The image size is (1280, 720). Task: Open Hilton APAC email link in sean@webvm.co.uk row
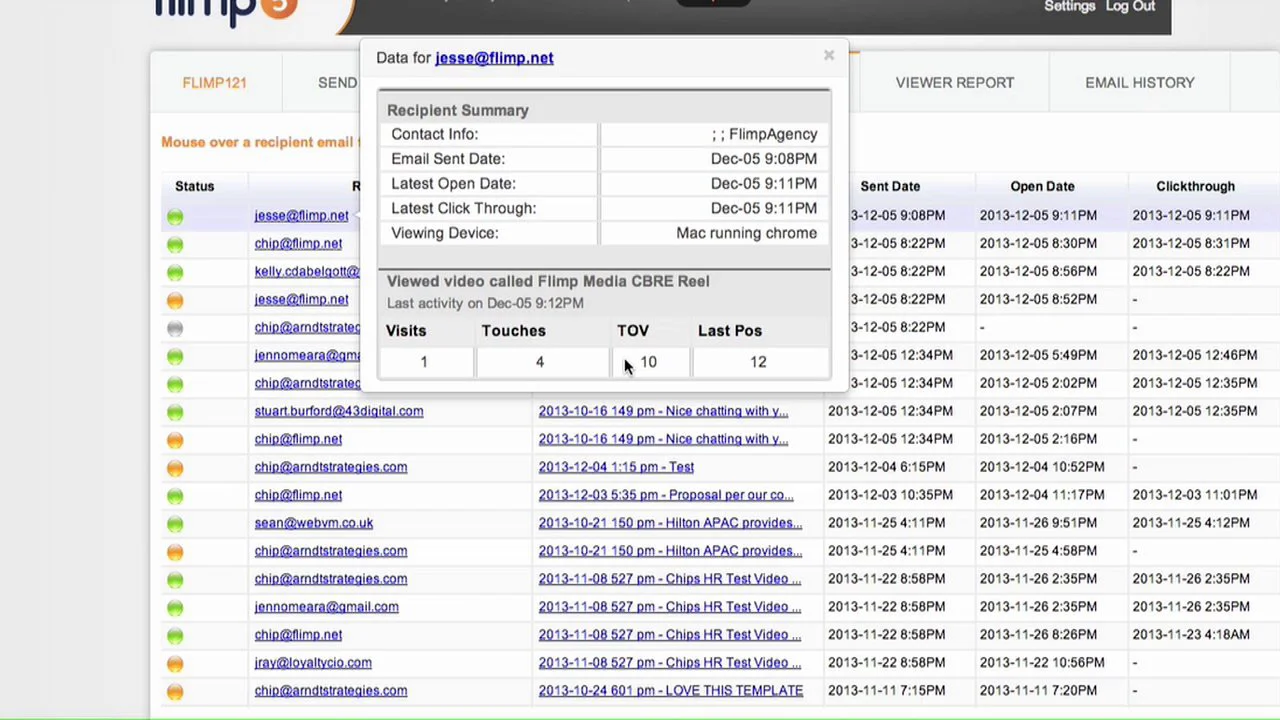(x=670, y=523)
